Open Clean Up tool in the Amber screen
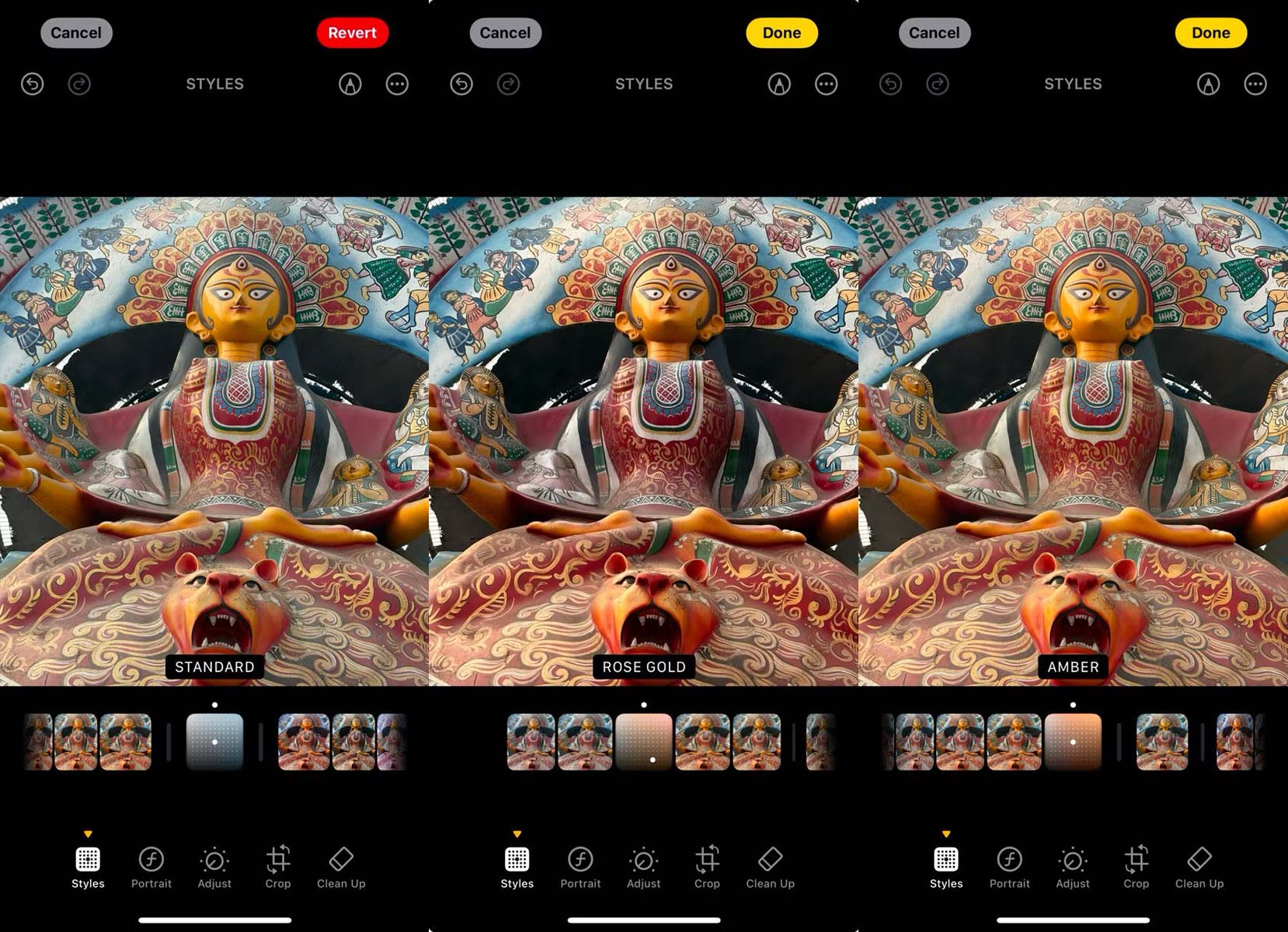1288x932 pixels. (1199, 867)
